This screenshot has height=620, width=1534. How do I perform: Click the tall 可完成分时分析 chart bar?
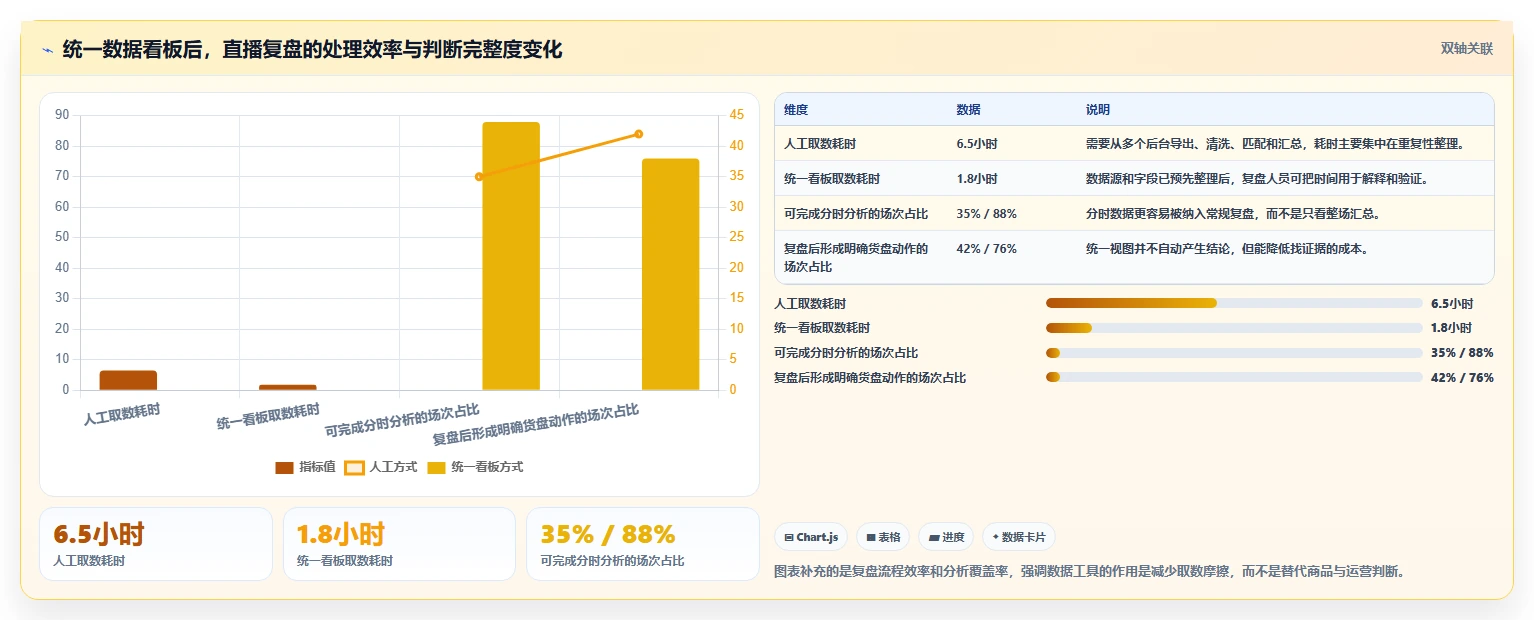click(x=511, y=256)
